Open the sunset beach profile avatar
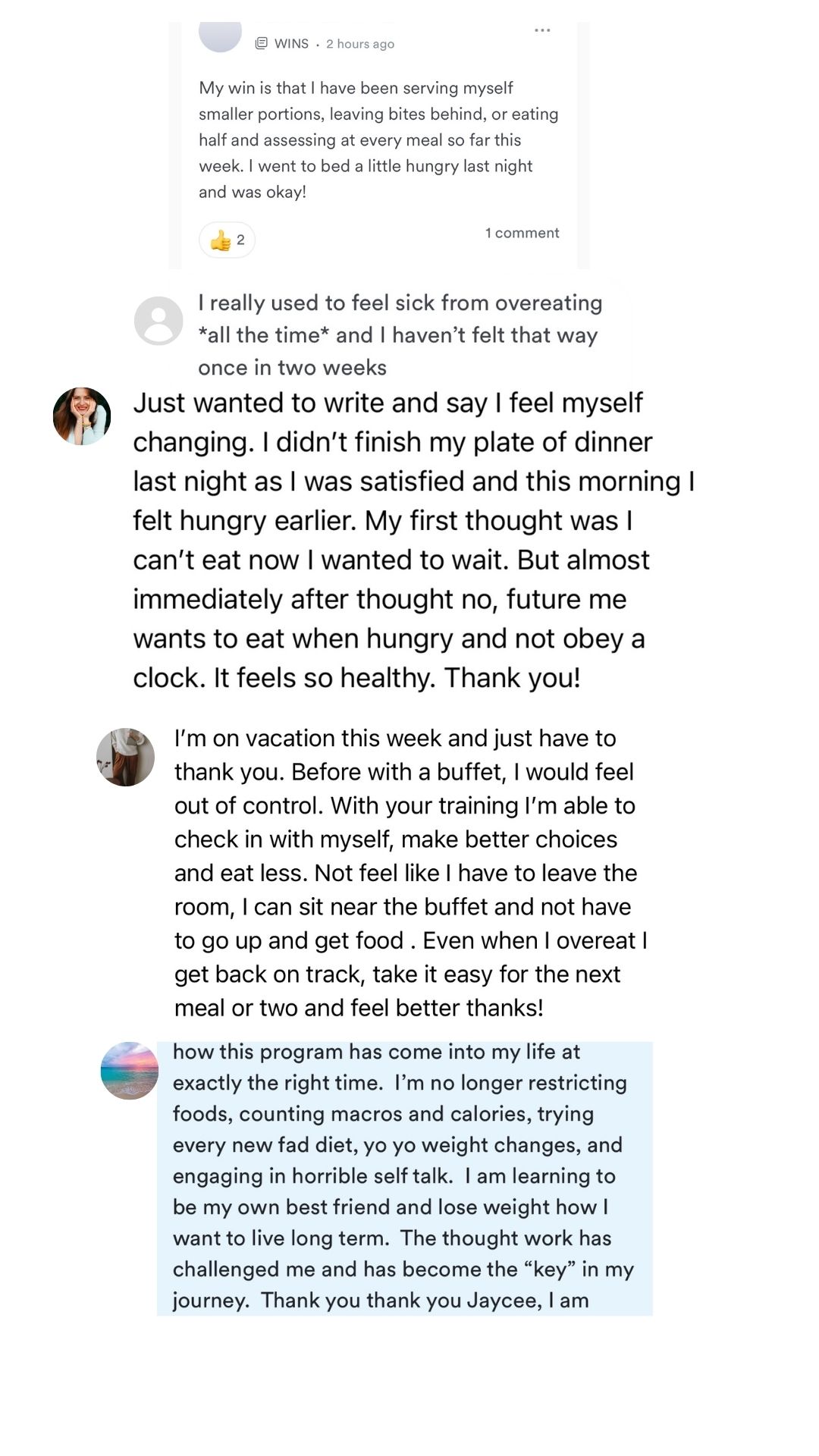The height and width of the screenshot is (1456, 819). [130, 1071]
